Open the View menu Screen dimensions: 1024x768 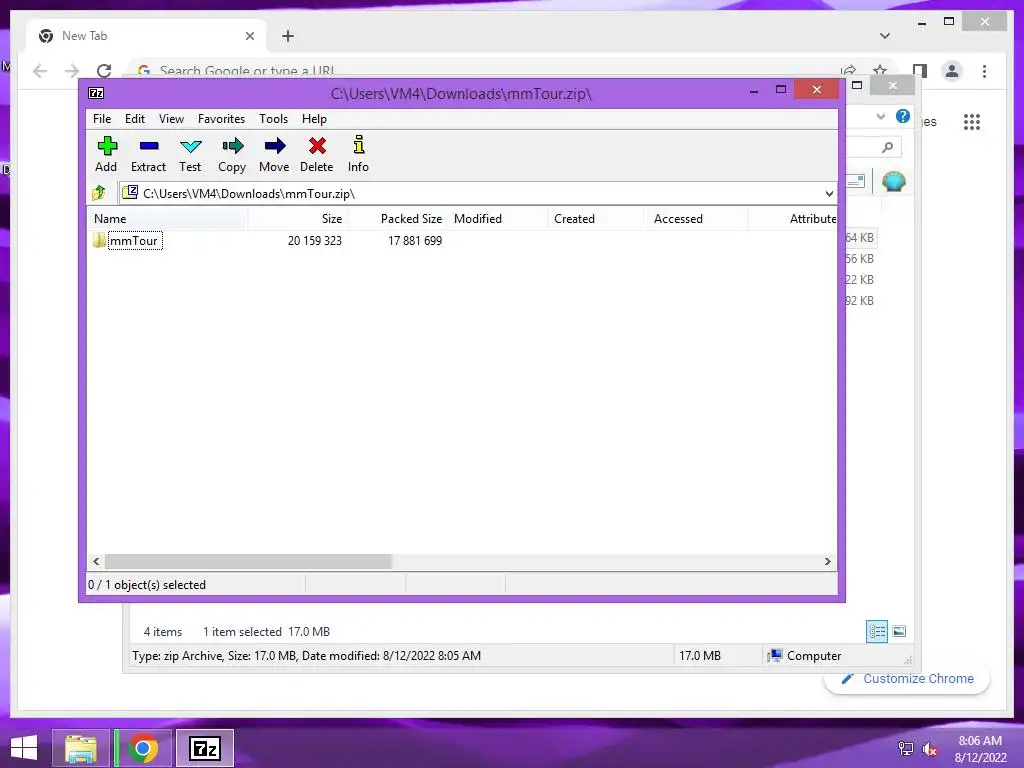(171, 119)
